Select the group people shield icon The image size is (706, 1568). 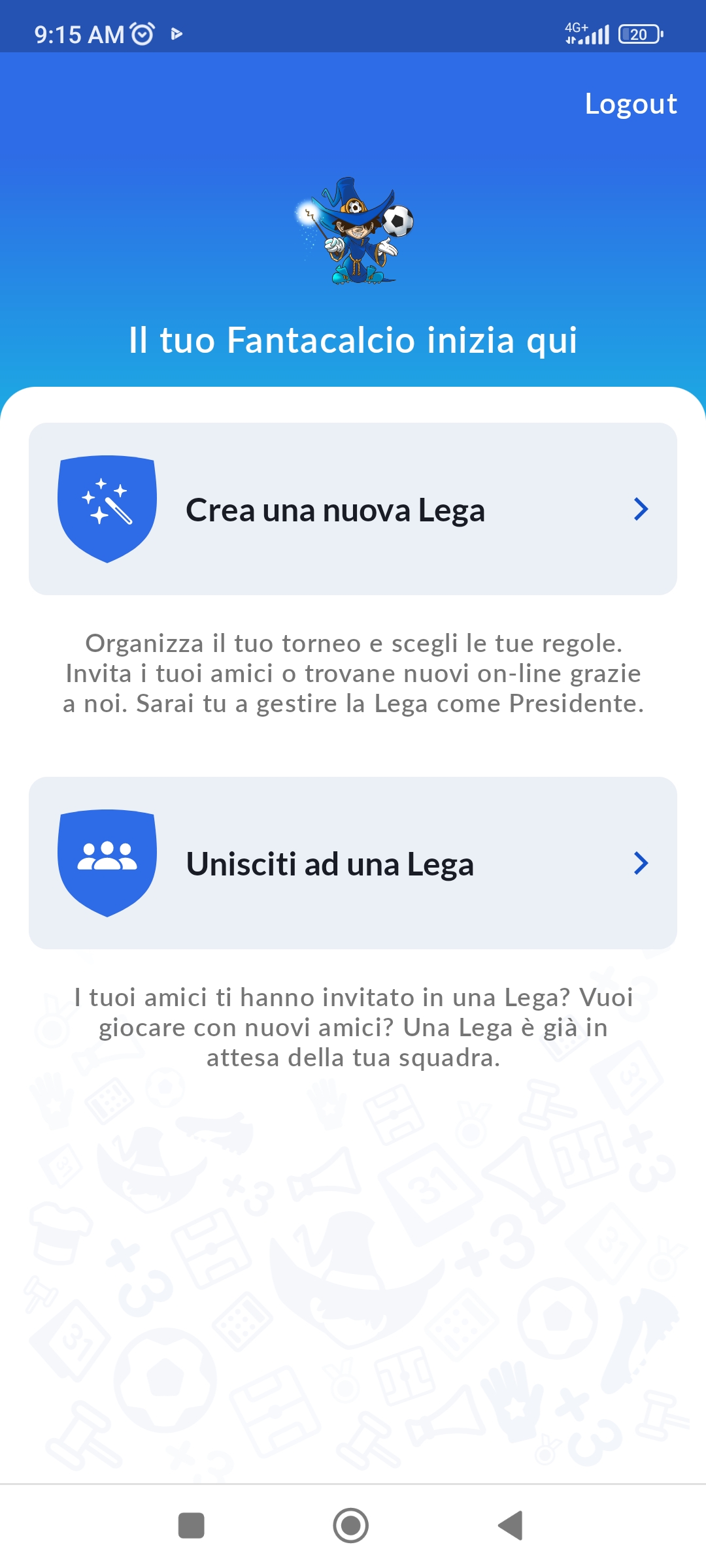107,863
